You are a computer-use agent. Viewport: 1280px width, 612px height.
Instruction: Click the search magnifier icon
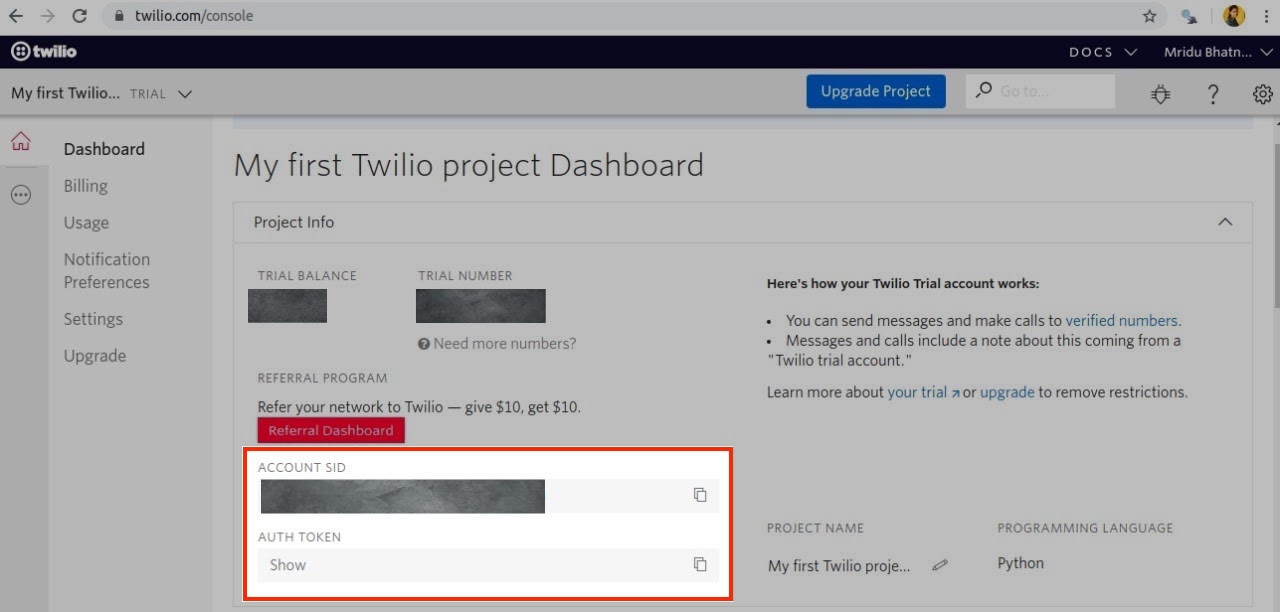984,90
